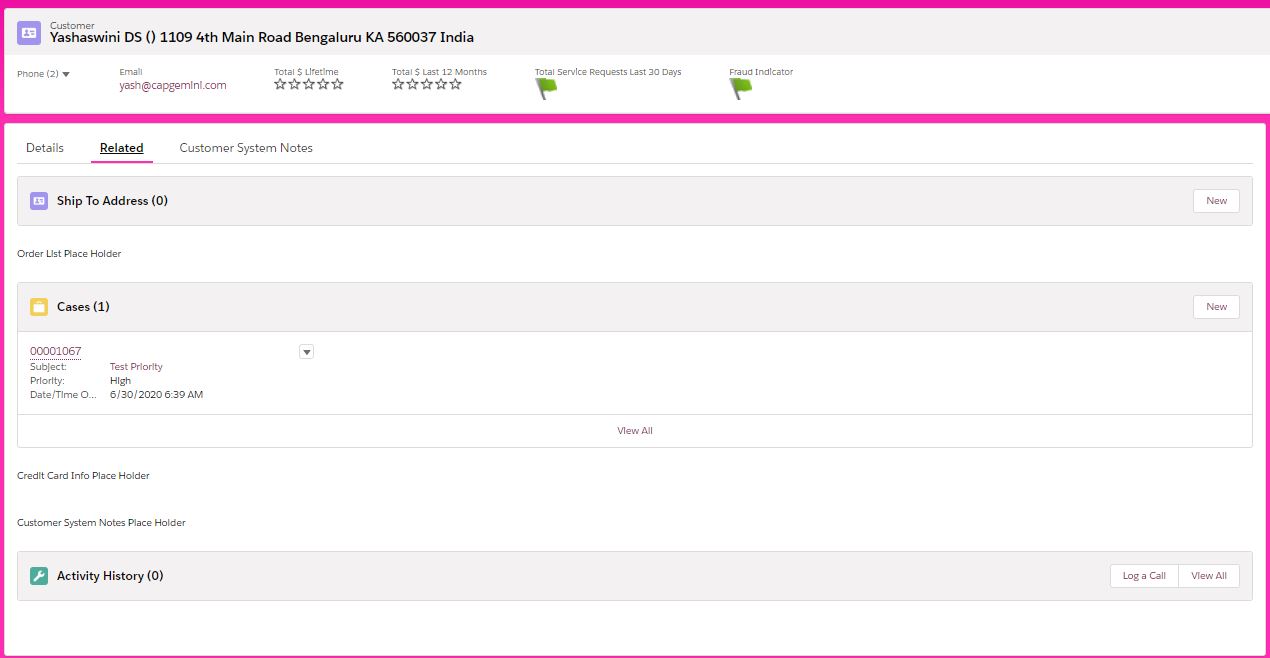Viewport: 1270px width, 658px height.
Task: Click the yellow Cases briefcase icon
Action: pyautogui.click(x=39, y=307)
